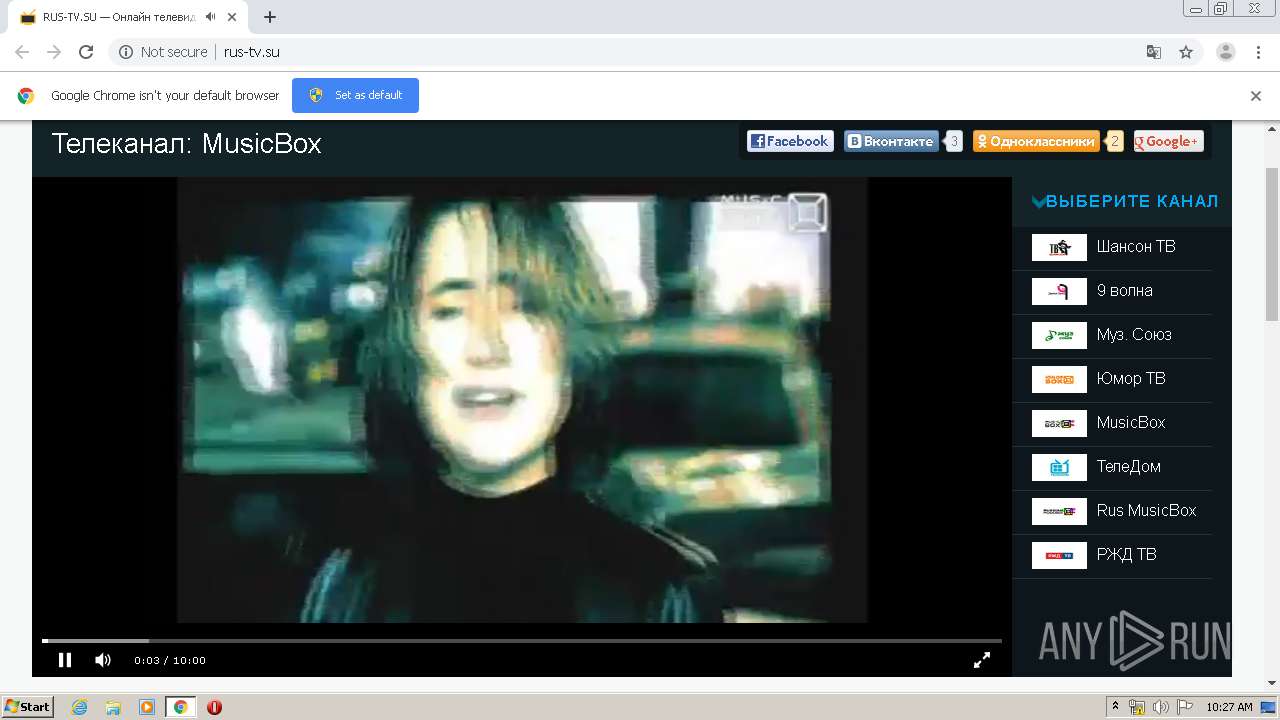The image size is (1280, 720).
Task: Select Юмор ТВ channel name
Action: [x=1131, y=379]
